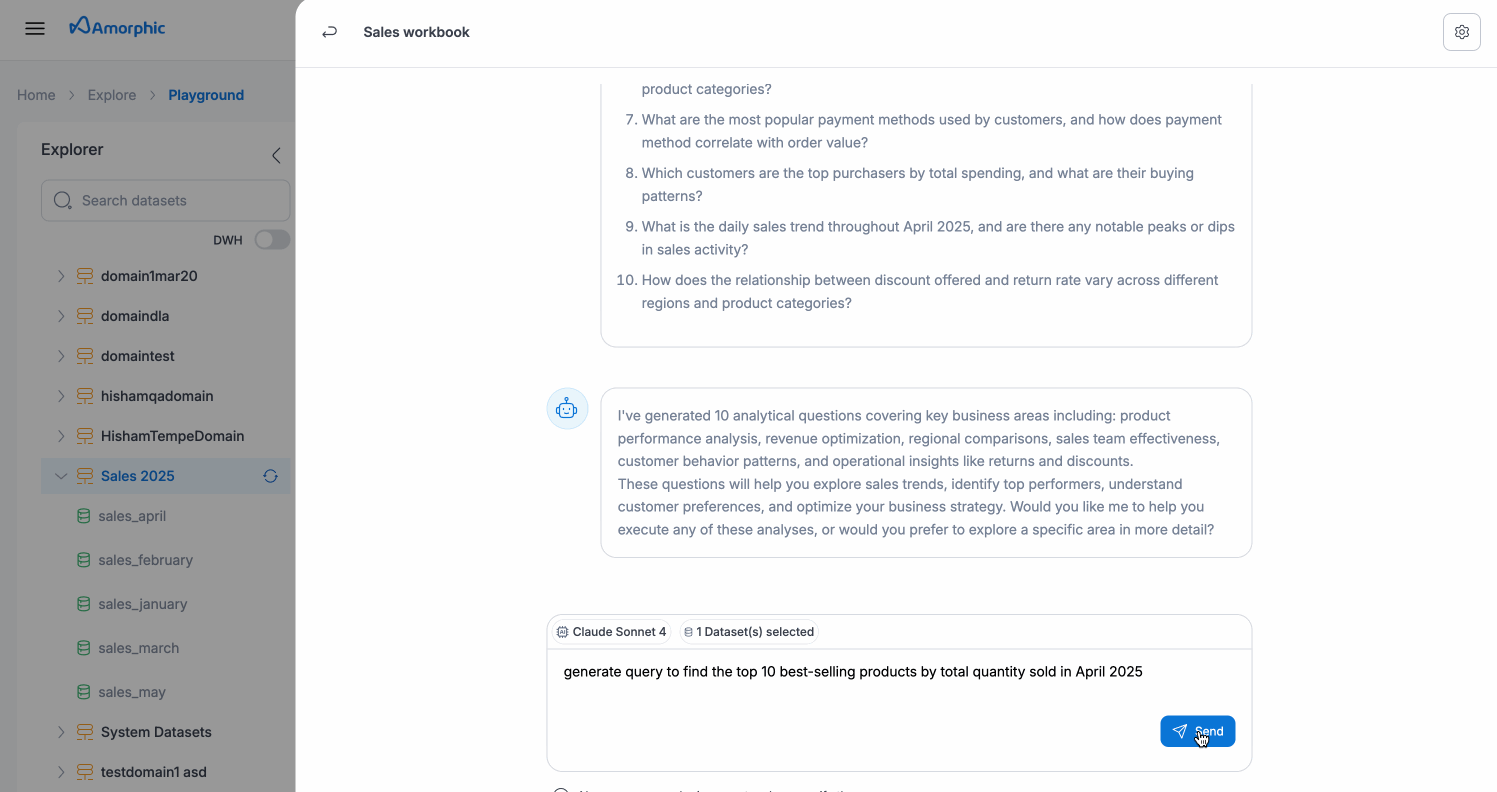
Task: Toggle the DWH switch
Action: click(272, 240)
